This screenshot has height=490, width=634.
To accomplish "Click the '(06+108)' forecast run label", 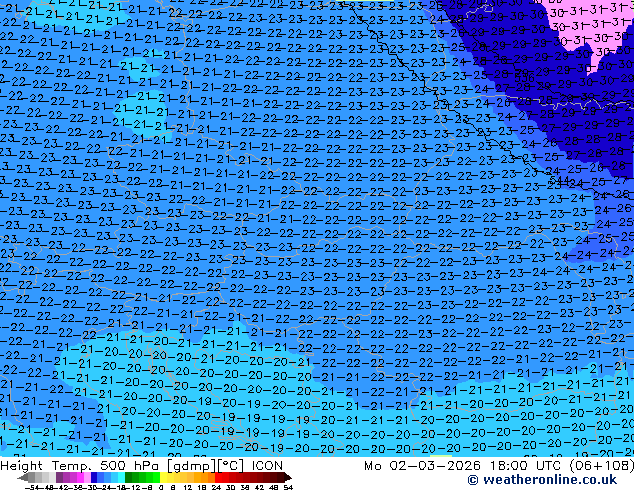I will click(602, 466).
